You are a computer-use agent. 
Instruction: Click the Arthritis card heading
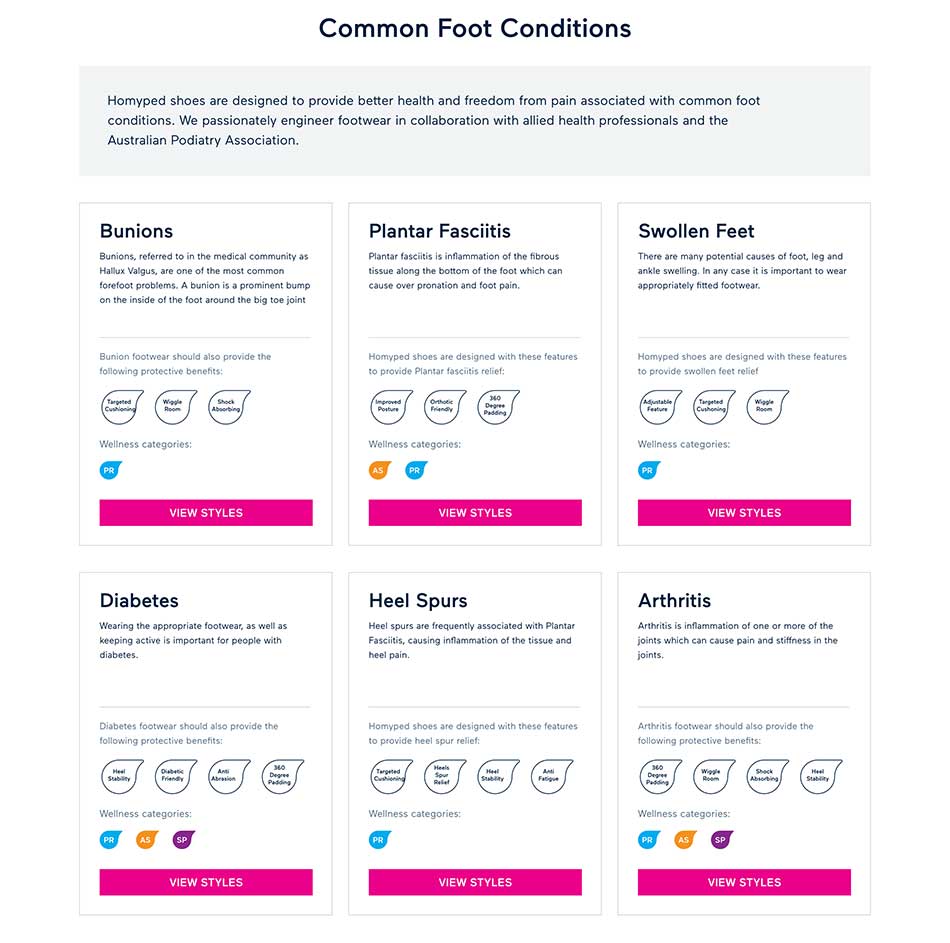[x=674, y=601]
